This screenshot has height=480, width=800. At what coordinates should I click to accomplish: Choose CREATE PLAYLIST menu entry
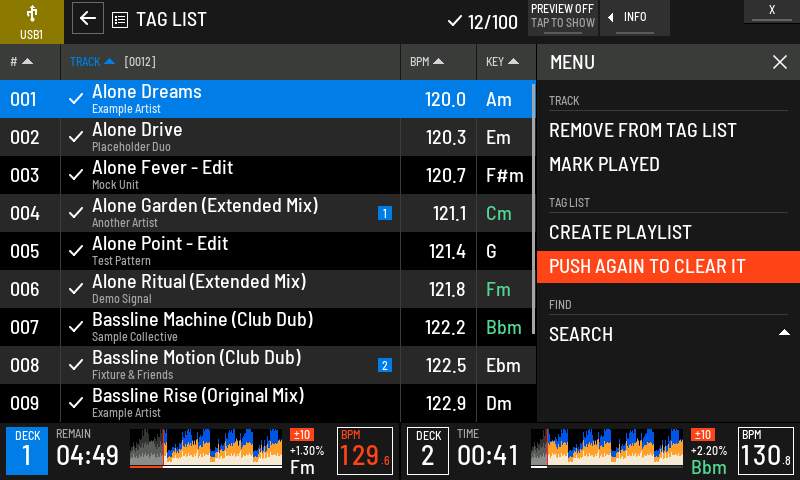[x=668, y=233]
